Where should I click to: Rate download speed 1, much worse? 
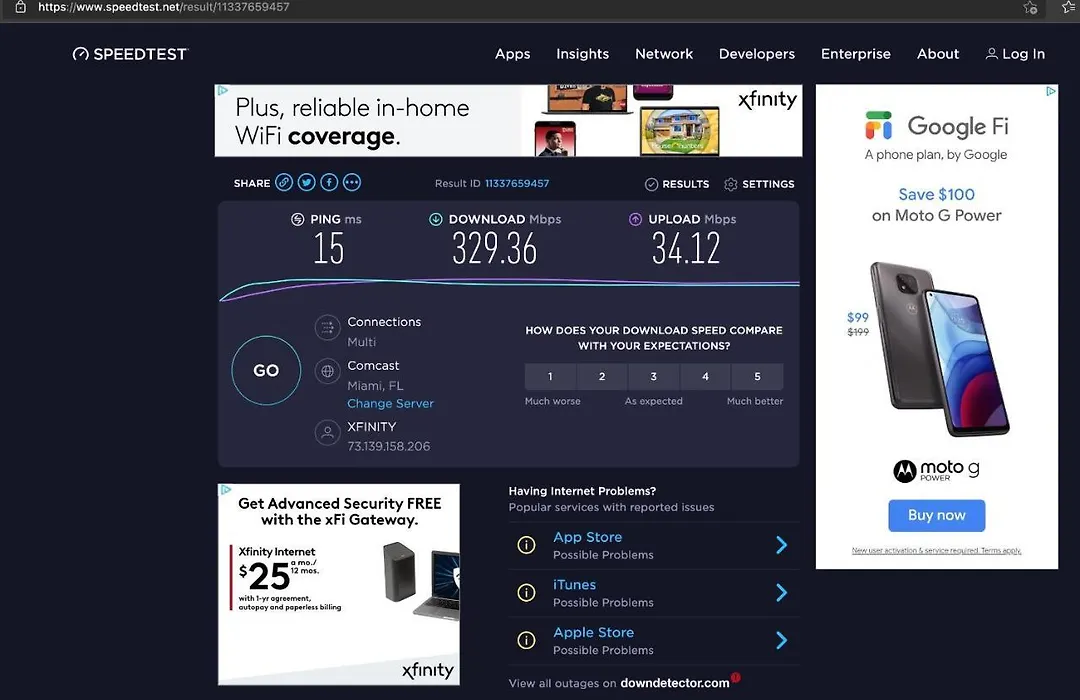click(550, 376)
